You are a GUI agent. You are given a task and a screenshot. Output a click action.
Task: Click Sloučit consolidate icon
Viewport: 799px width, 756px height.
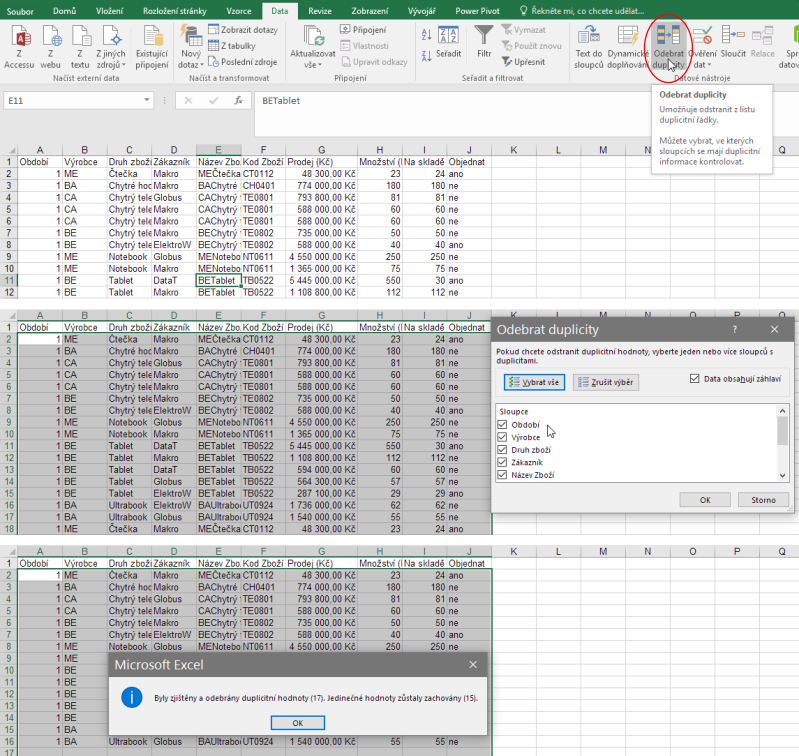pyautogui.click(x=733, y=42)
